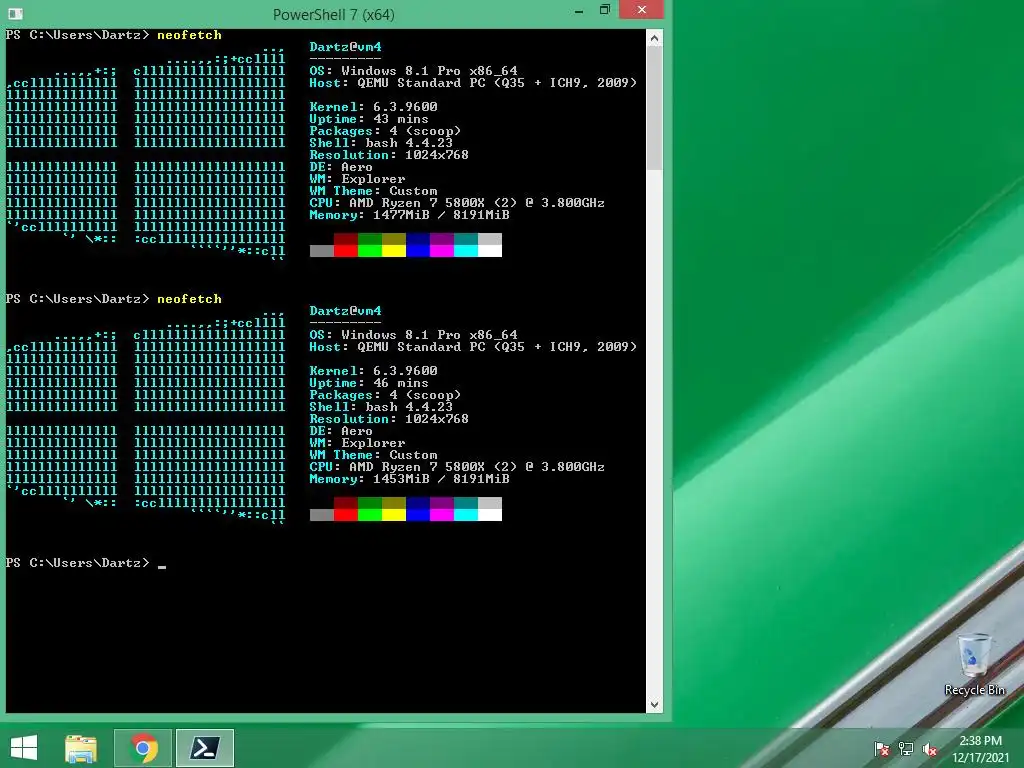Click the scrollbar down arrow
This screenshot has height=768, width=1024.
[654, 705]
